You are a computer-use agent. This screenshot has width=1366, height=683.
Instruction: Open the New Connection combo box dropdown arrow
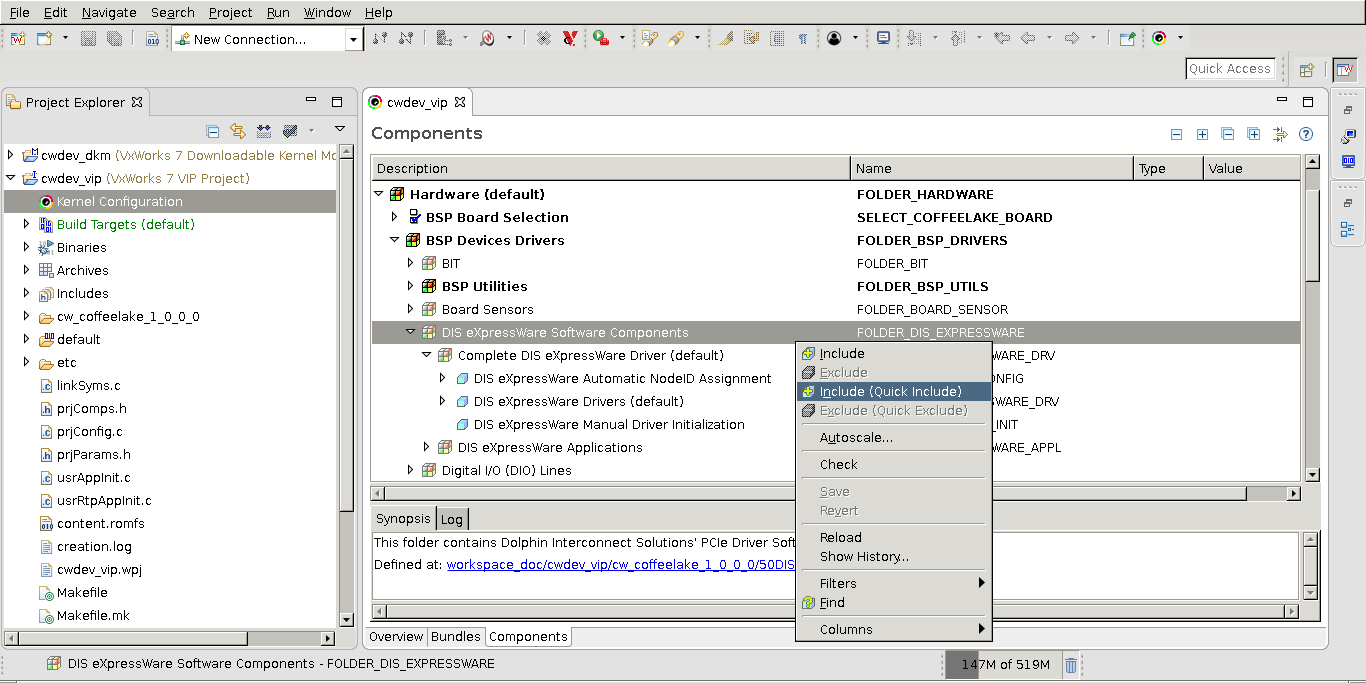point(354,39)
